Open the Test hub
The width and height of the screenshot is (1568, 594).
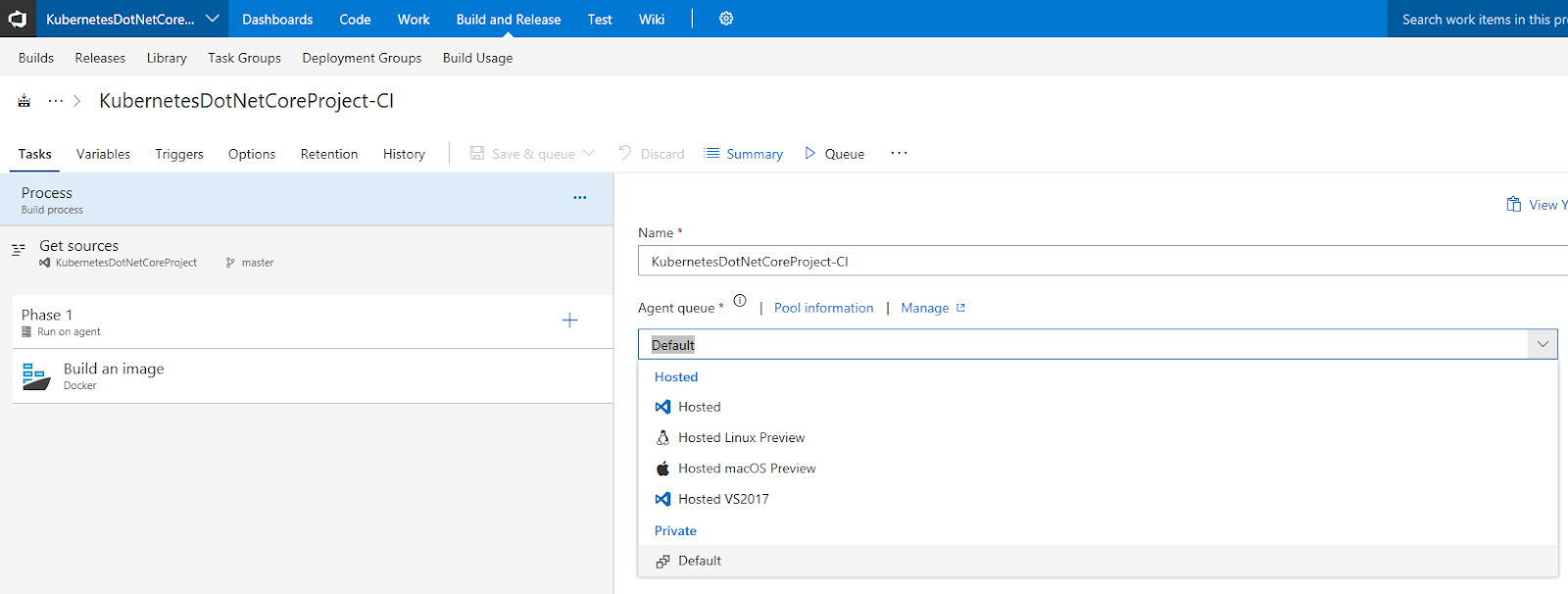pyautogui.click(x=600, y=19)
